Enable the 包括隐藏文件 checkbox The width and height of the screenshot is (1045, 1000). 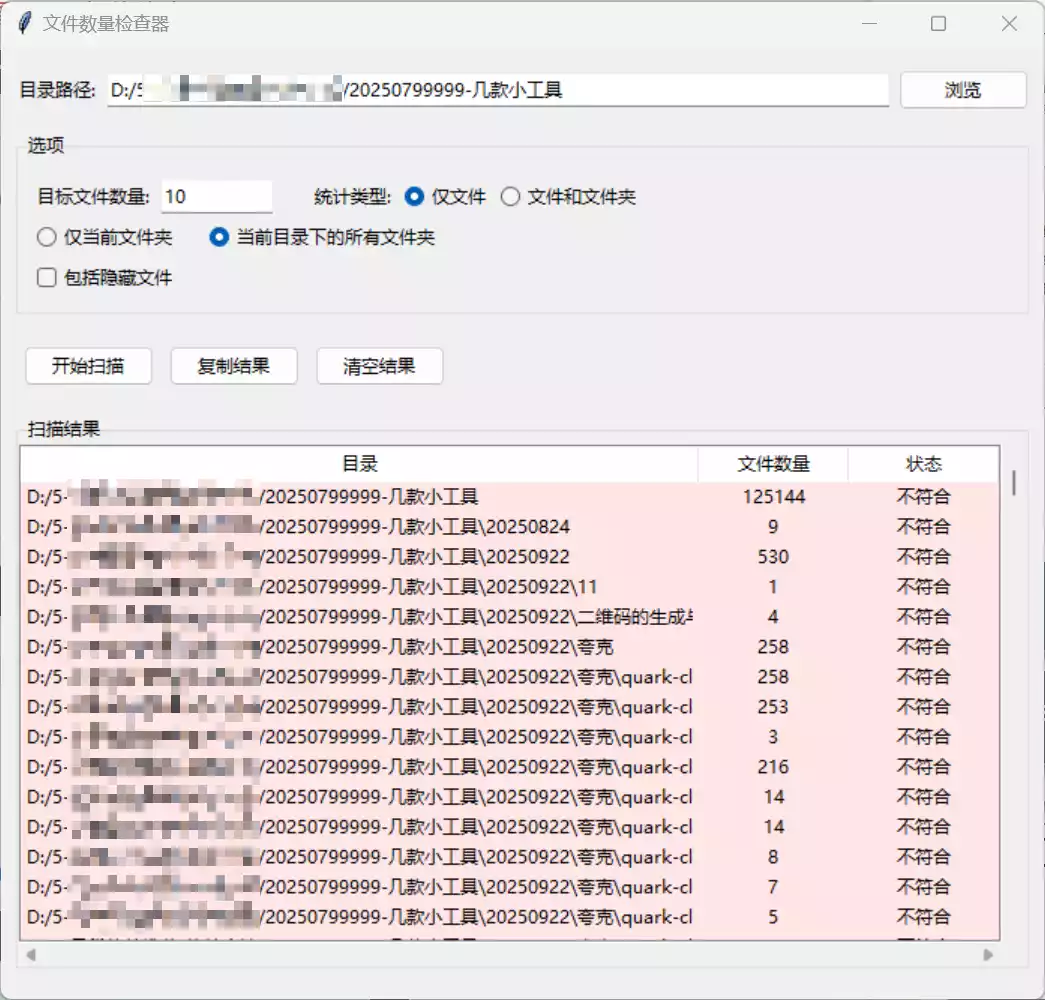coord(45,277)
